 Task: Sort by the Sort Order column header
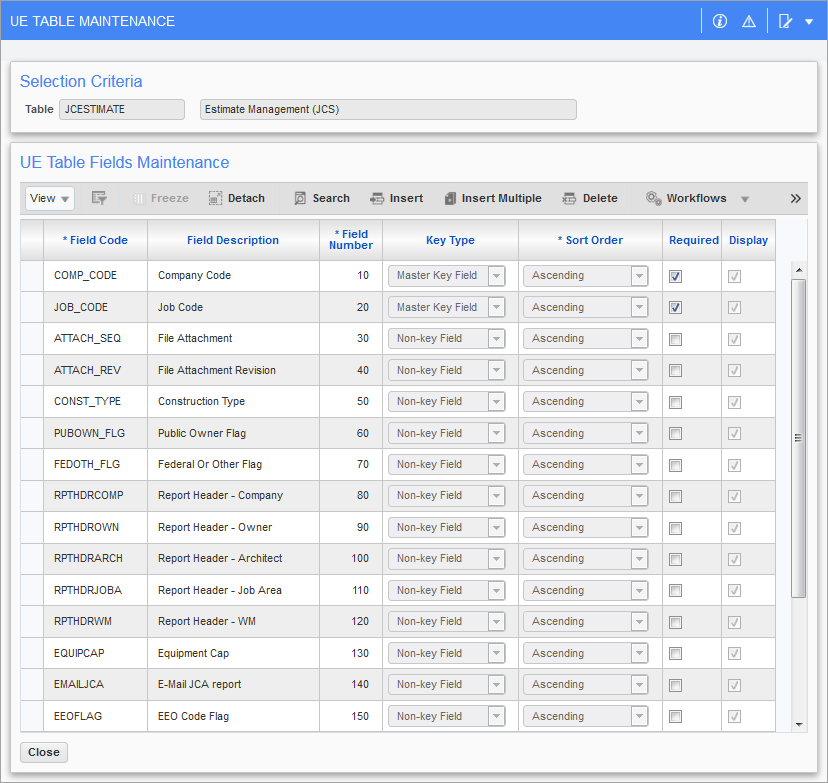tap(590, 240)
